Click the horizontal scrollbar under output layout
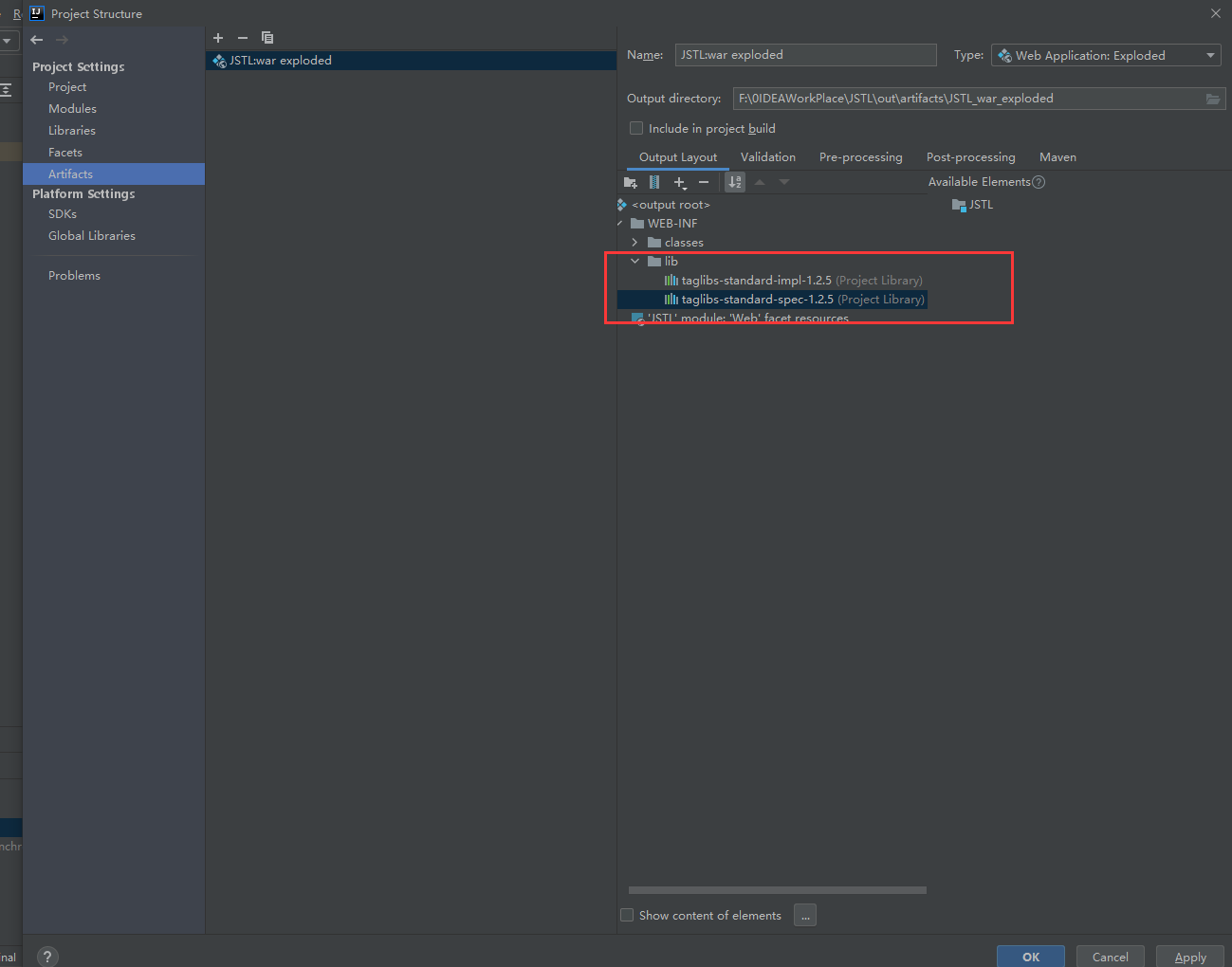Viewport: 1232px width, 967px height. (x=778, y=890)
